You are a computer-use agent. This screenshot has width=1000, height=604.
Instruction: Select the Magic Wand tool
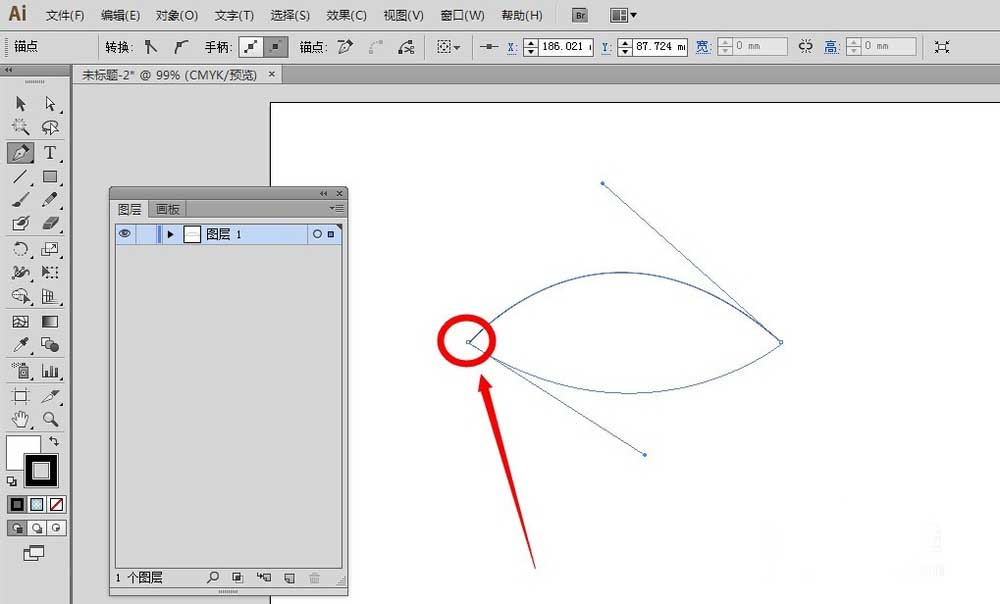tap(20, 127)
